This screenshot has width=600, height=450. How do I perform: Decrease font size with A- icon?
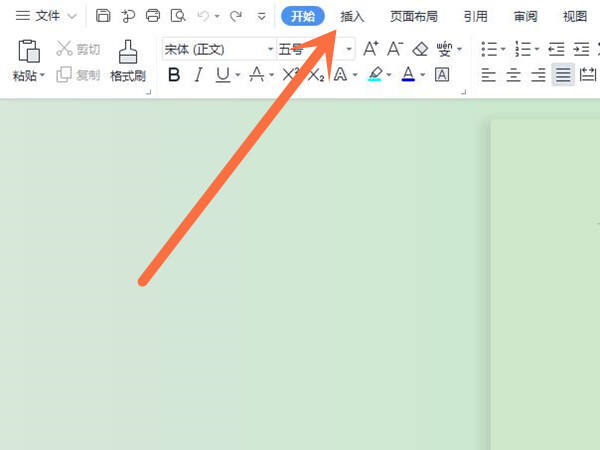pos(395,49)
